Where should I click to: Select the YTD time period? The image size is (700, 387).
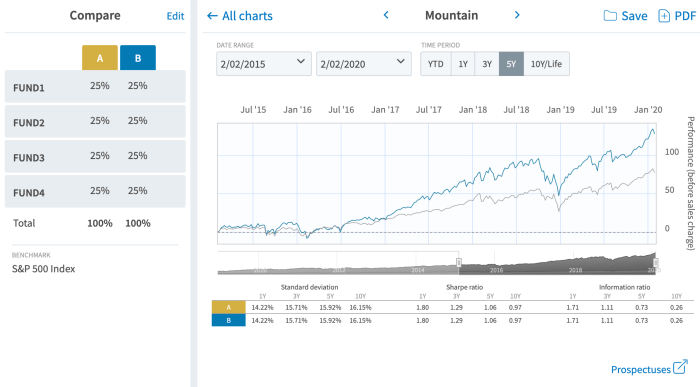[x=436, y=64]
